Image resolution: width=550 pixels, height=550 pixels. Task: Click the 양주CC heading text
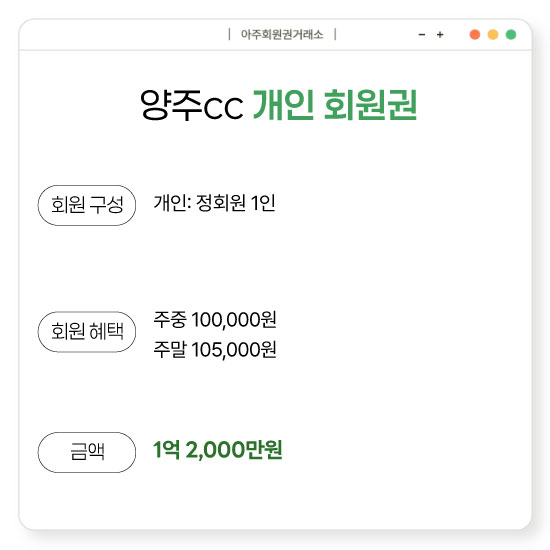click(x=192, y=105)
